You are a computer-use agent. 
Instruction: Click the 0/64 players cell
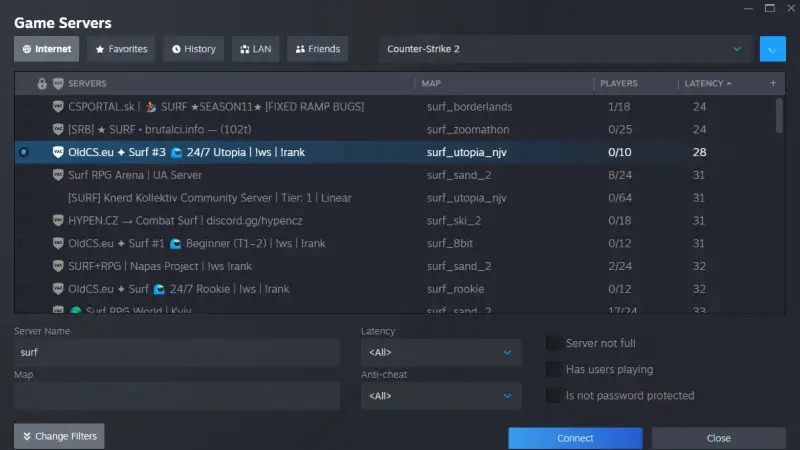(x=620, y=198)
